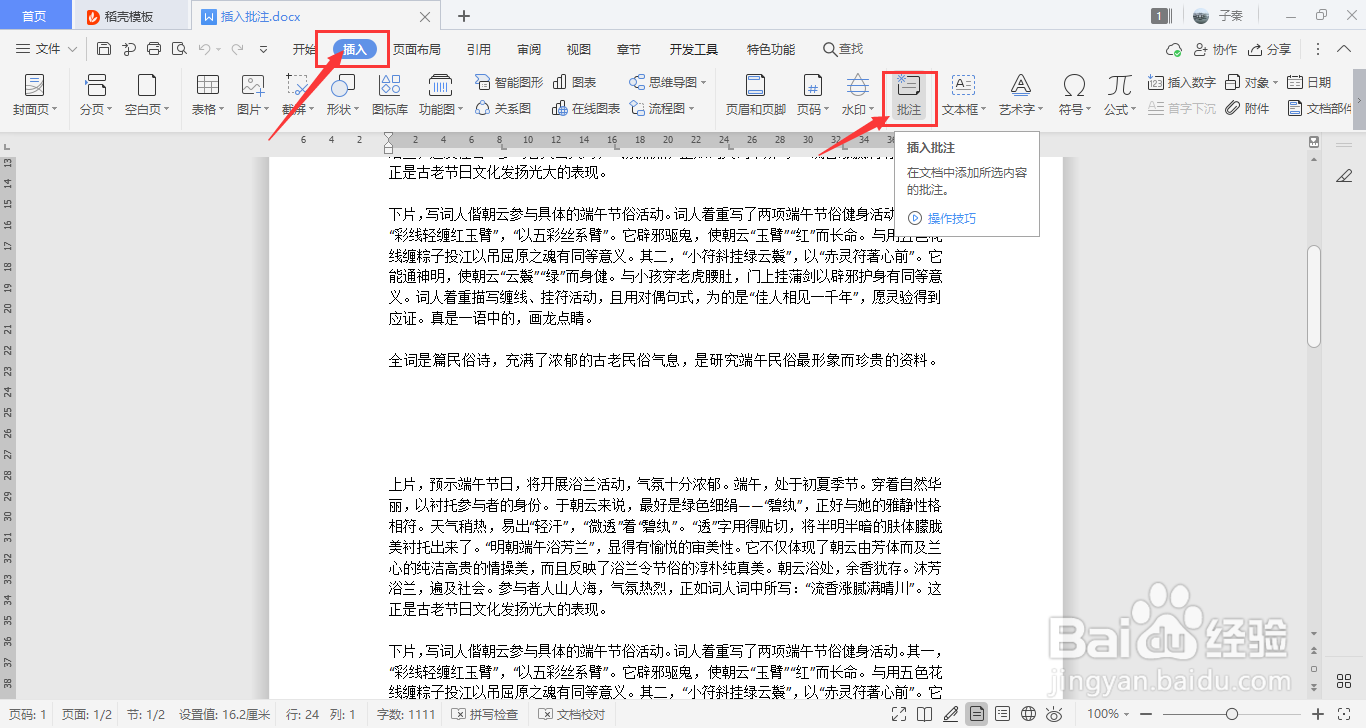Toggle 文档校对 document proofing in status bar

(x=572, y=714)
